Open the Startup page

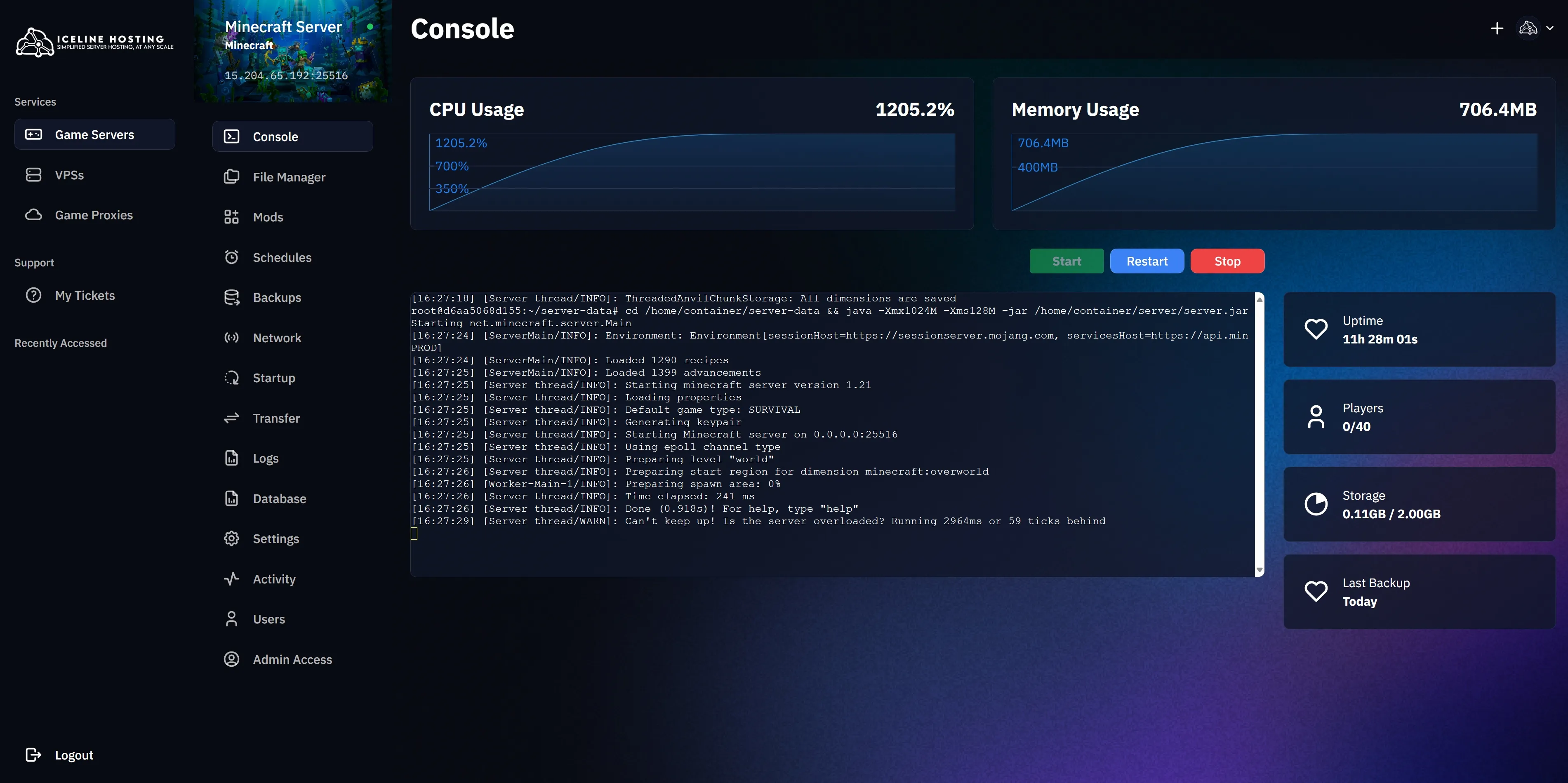(293, 378)
